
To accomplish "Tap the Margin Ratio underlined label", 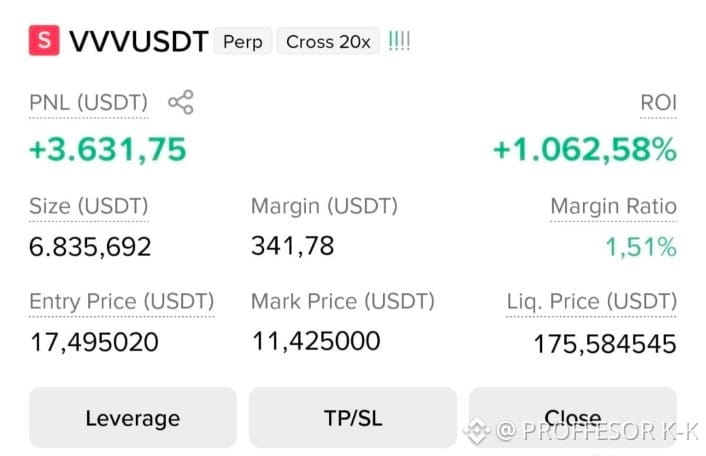I will click(613, 207).
